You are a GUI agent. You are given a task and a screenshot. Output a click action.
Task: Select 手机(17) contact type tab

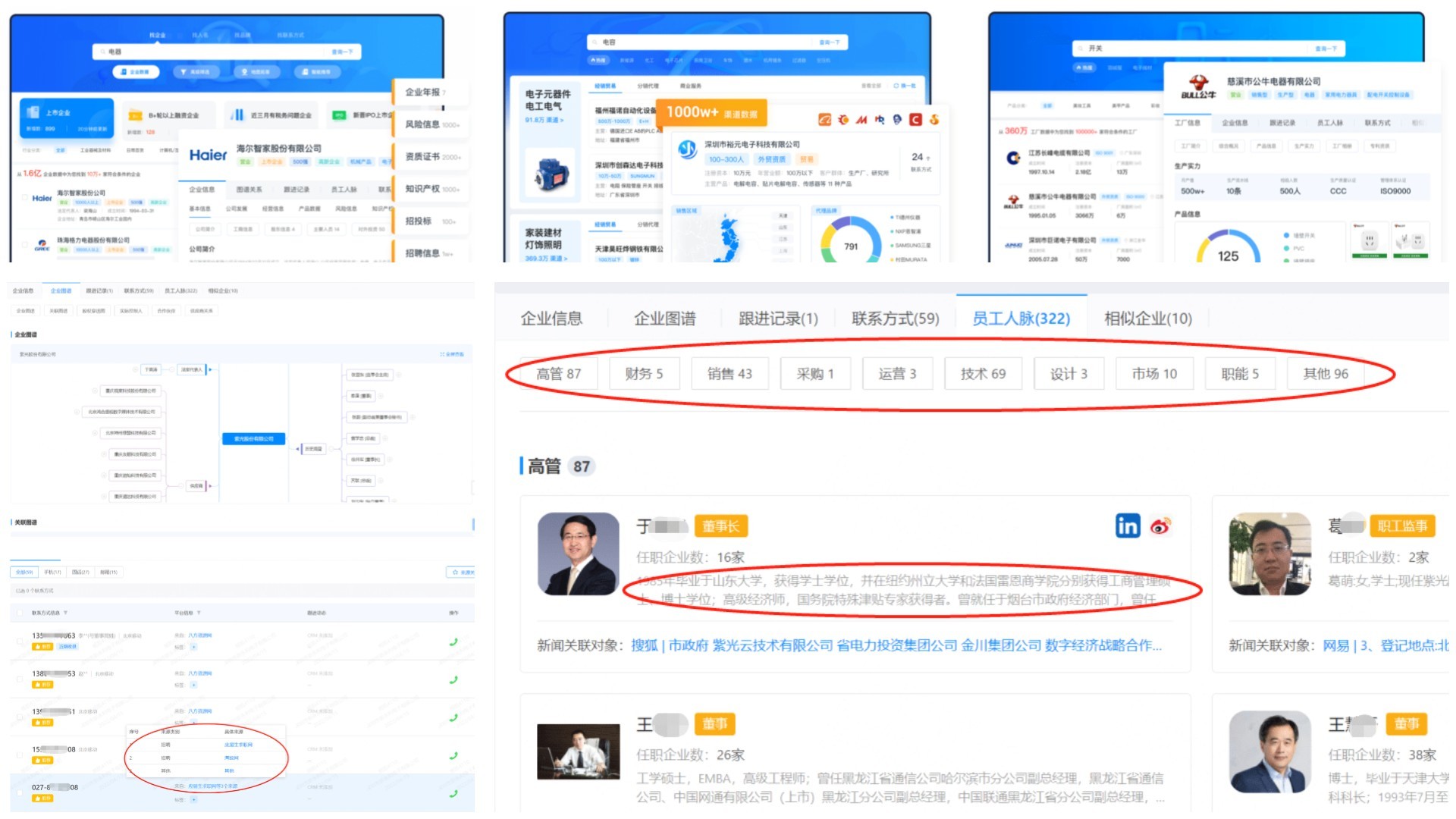52,572
